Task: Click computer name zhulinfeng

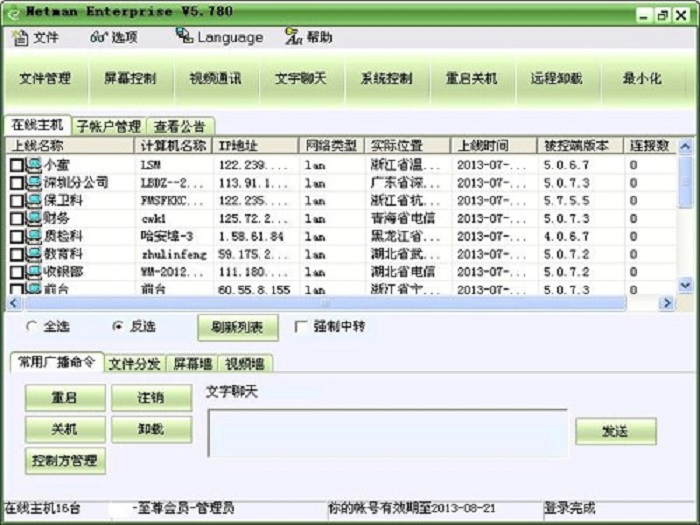Action: click(174, 255)
